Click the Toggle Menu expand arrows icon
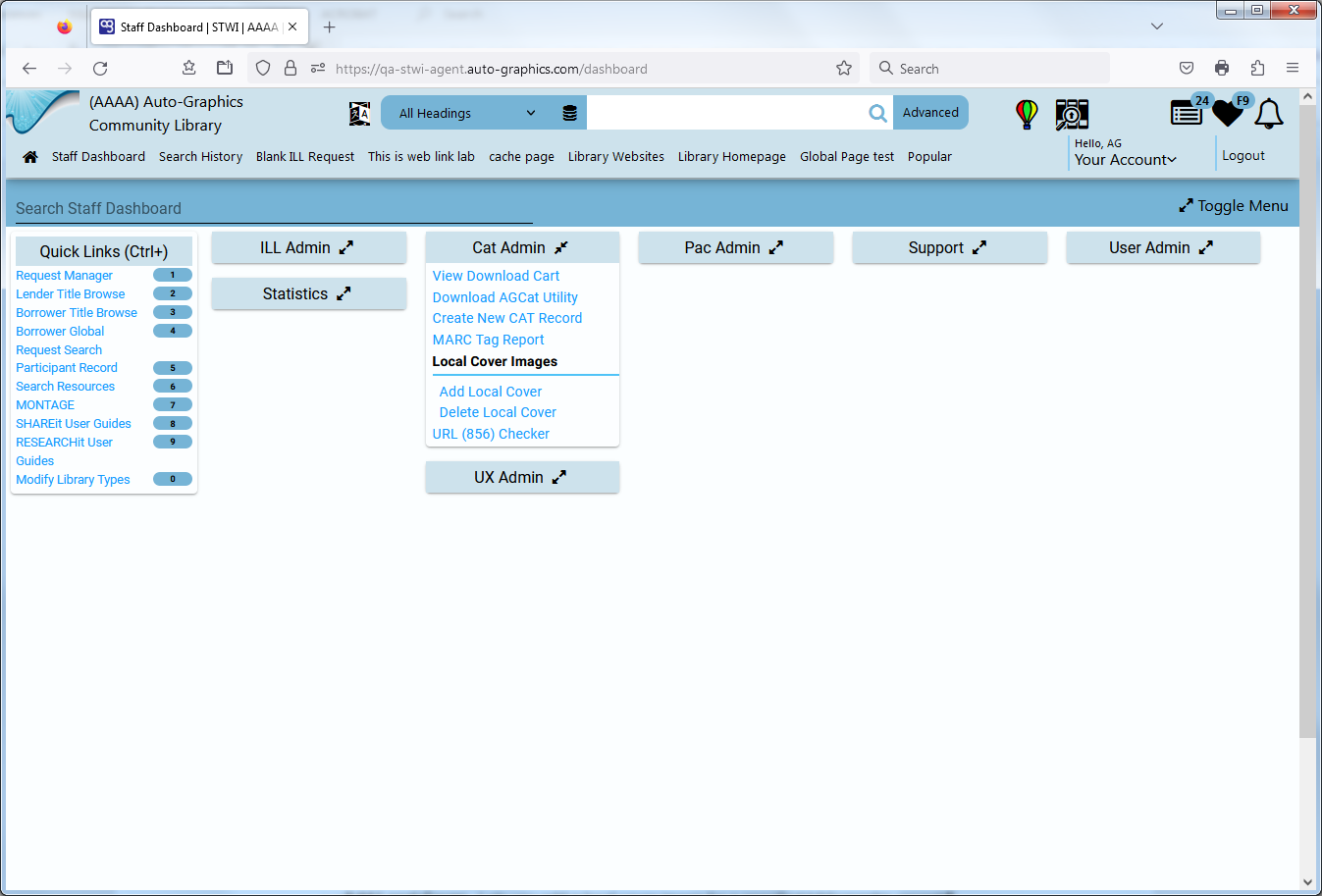Screen dimensions: 1322x896 1186,206
